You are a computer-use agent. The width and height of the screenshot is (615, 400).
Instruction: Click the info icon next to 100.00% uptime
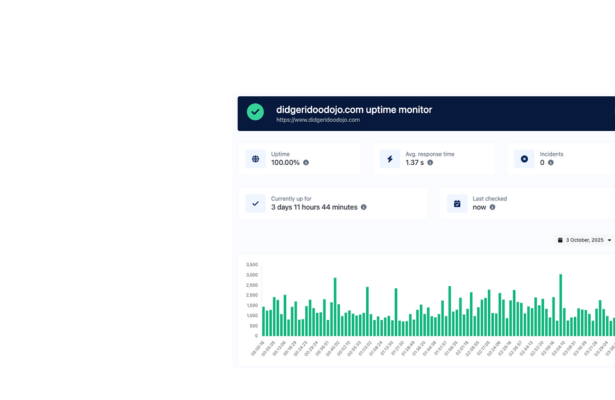(x=306, y=163)
